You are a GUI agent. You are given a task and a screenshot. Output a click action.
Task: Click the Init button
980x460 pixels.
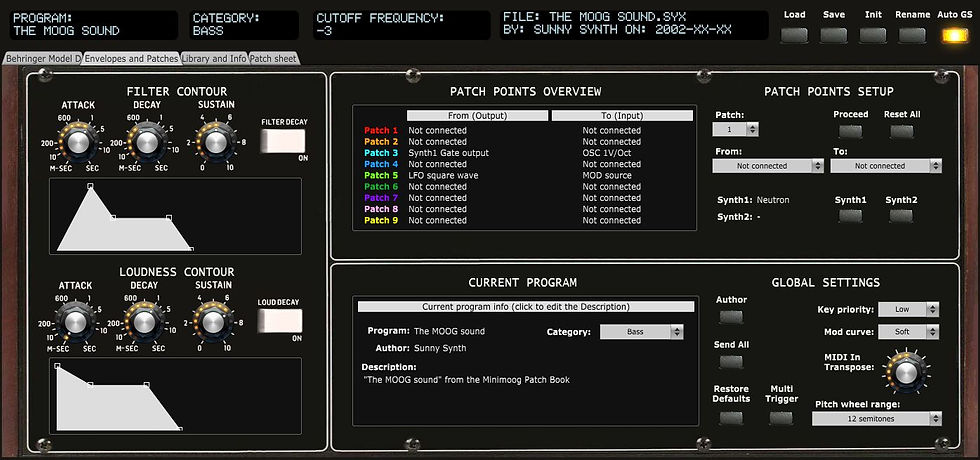coord(873,35)
